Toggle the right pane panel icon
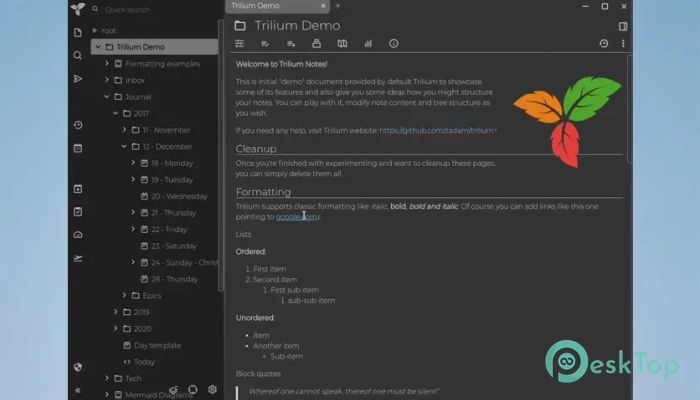 [623, 26]
